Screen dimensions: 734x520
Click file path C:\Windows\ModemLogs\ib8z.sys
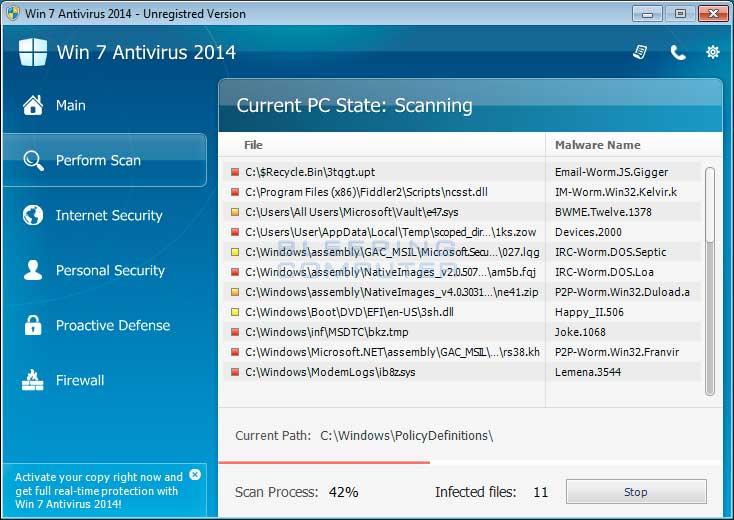point(330,372)
